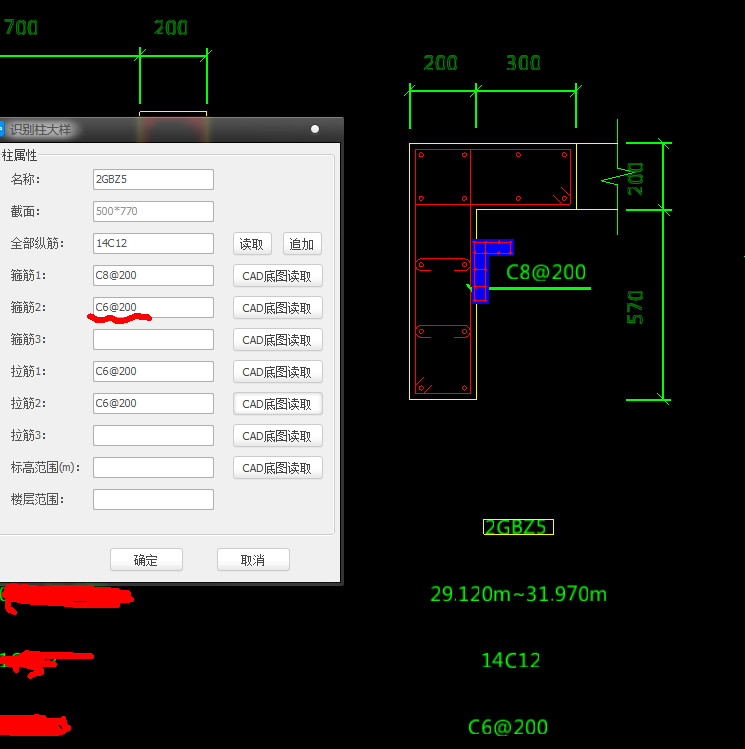Click the 全部纵筋 field with 14C12
745x749 pixels.
pyautogui.click(x=153, y=244)
